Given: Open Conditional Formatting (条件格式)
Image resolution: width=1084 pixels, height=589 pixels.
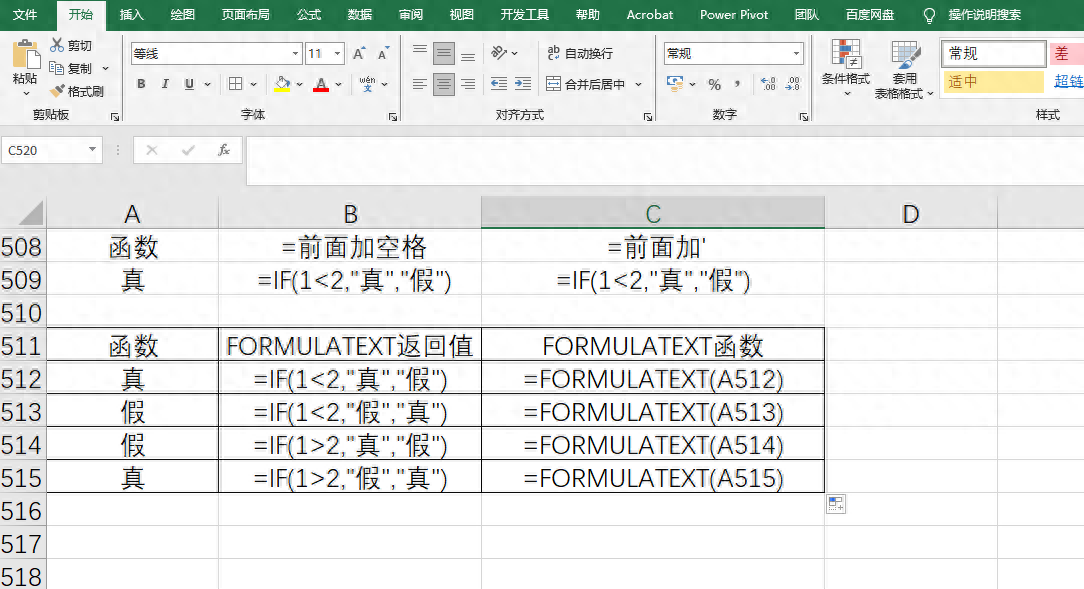Looking at the screenshot, I should [x=845, y=68].
